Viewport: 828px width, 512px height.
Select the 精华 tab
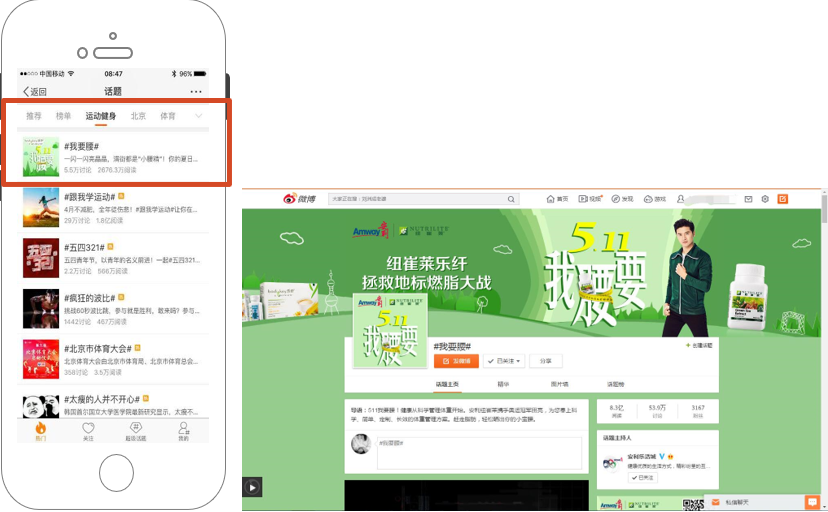(503, 384)
